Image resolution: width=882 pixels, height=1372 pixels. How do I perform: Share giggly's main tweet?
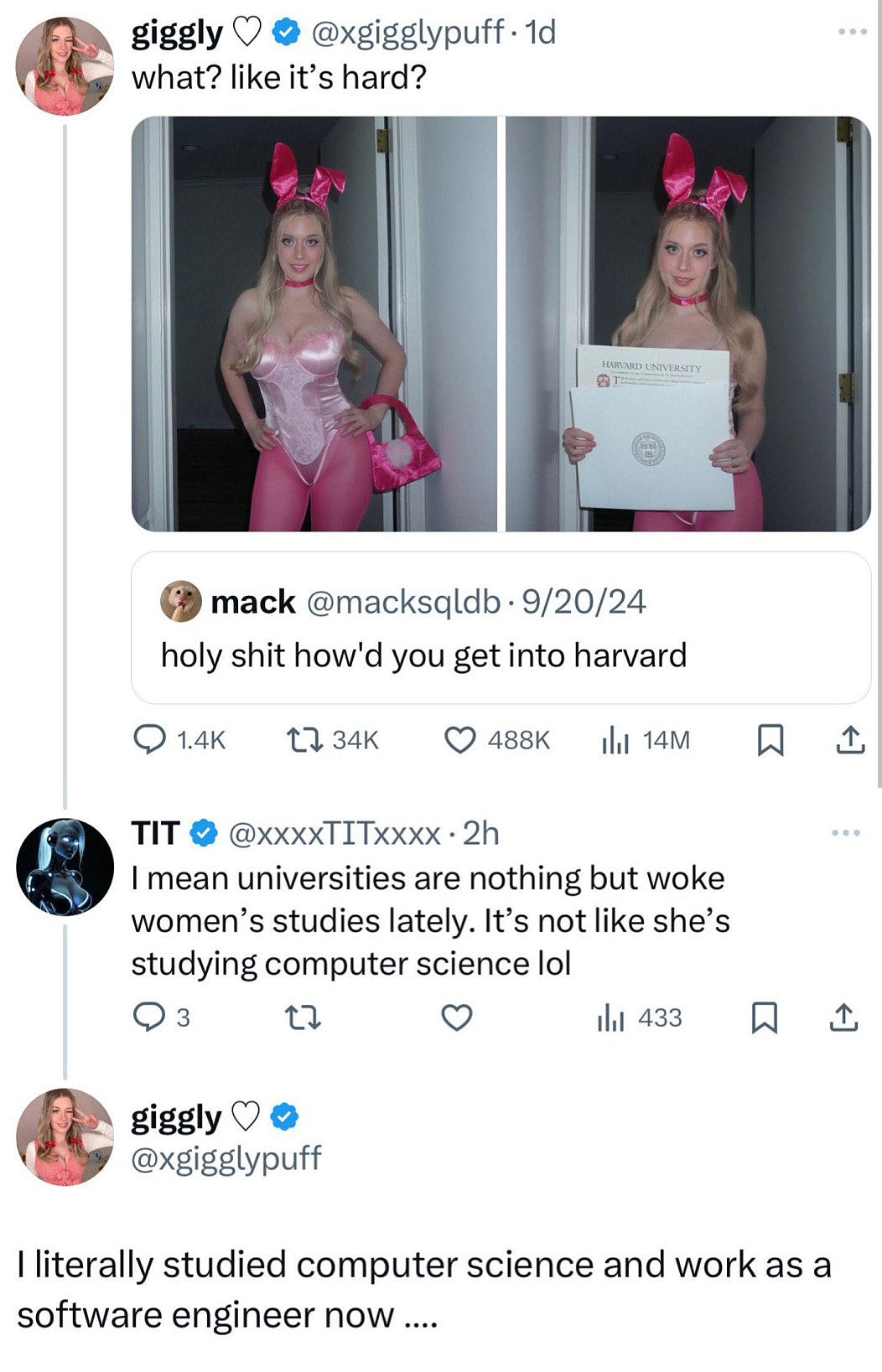(850, 739)
